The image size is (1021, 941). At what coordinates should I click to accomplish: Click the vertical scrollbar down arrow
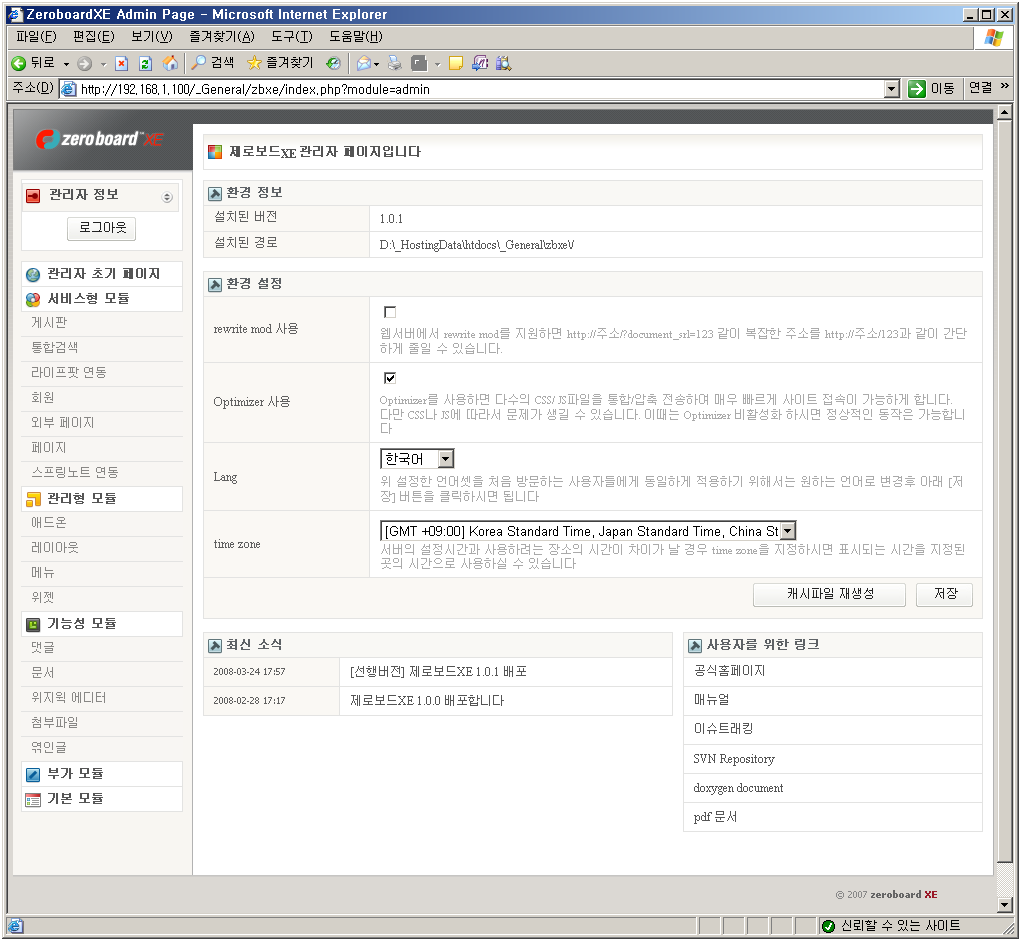coord(1004,905)
